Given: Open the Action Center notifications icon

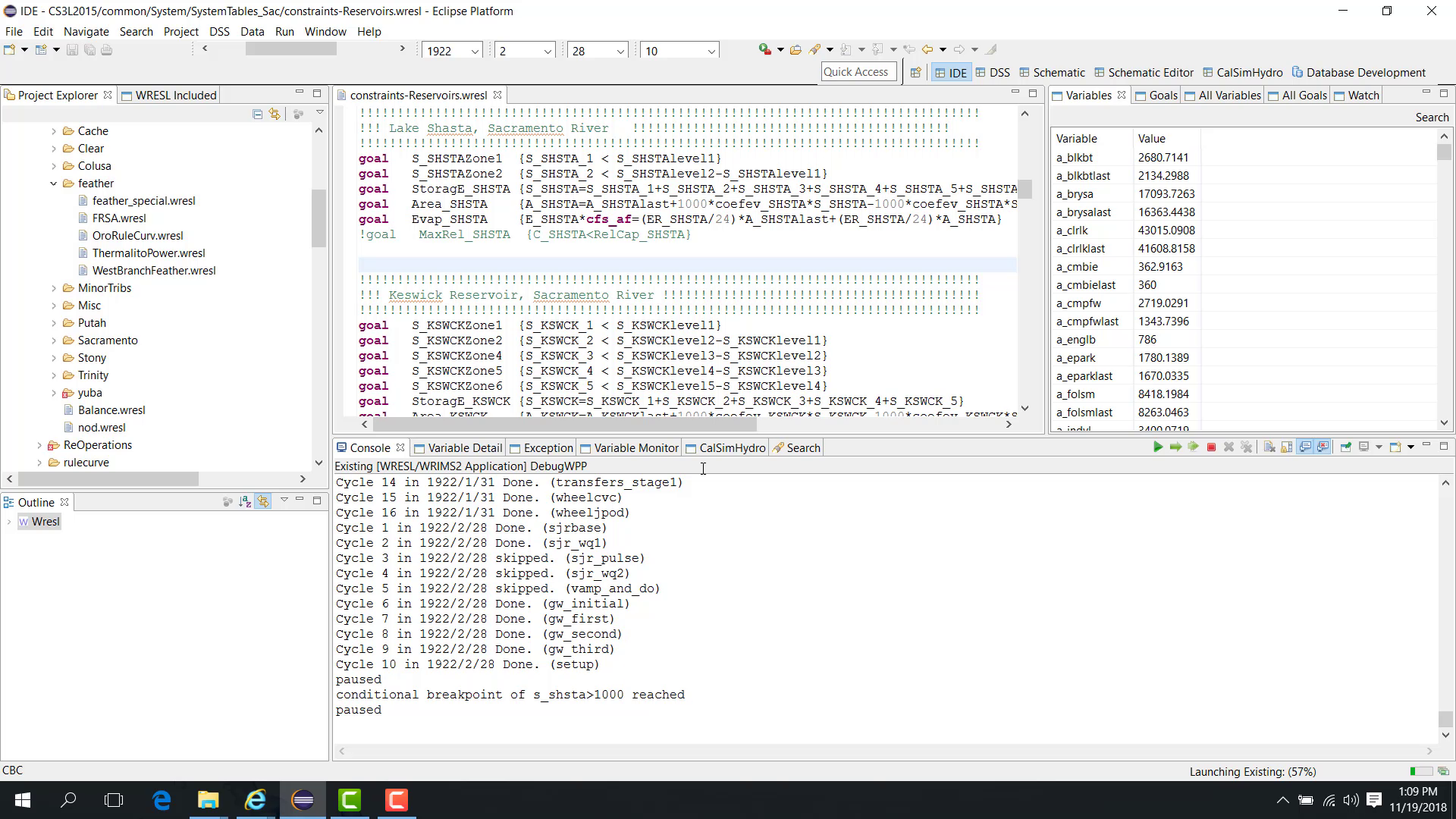Looking at the screenshot, I should [1373, 800].
